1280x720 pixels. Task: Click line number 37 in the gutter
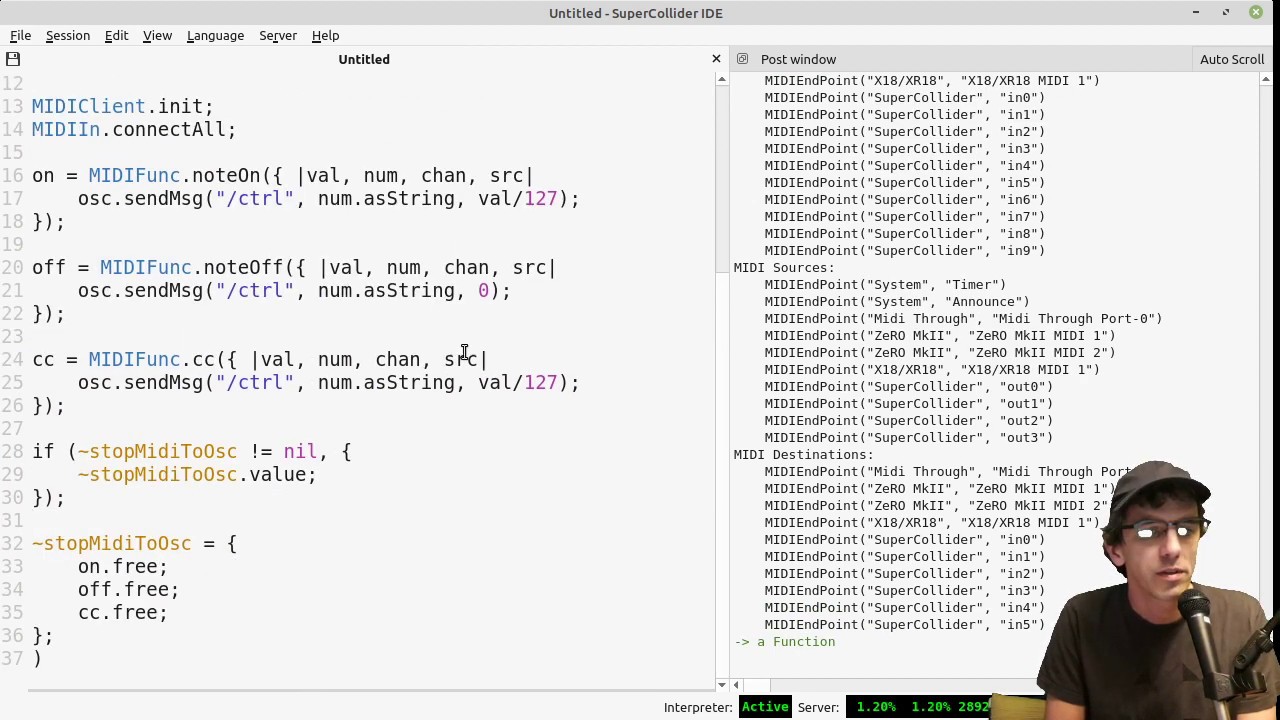point(12,658)
